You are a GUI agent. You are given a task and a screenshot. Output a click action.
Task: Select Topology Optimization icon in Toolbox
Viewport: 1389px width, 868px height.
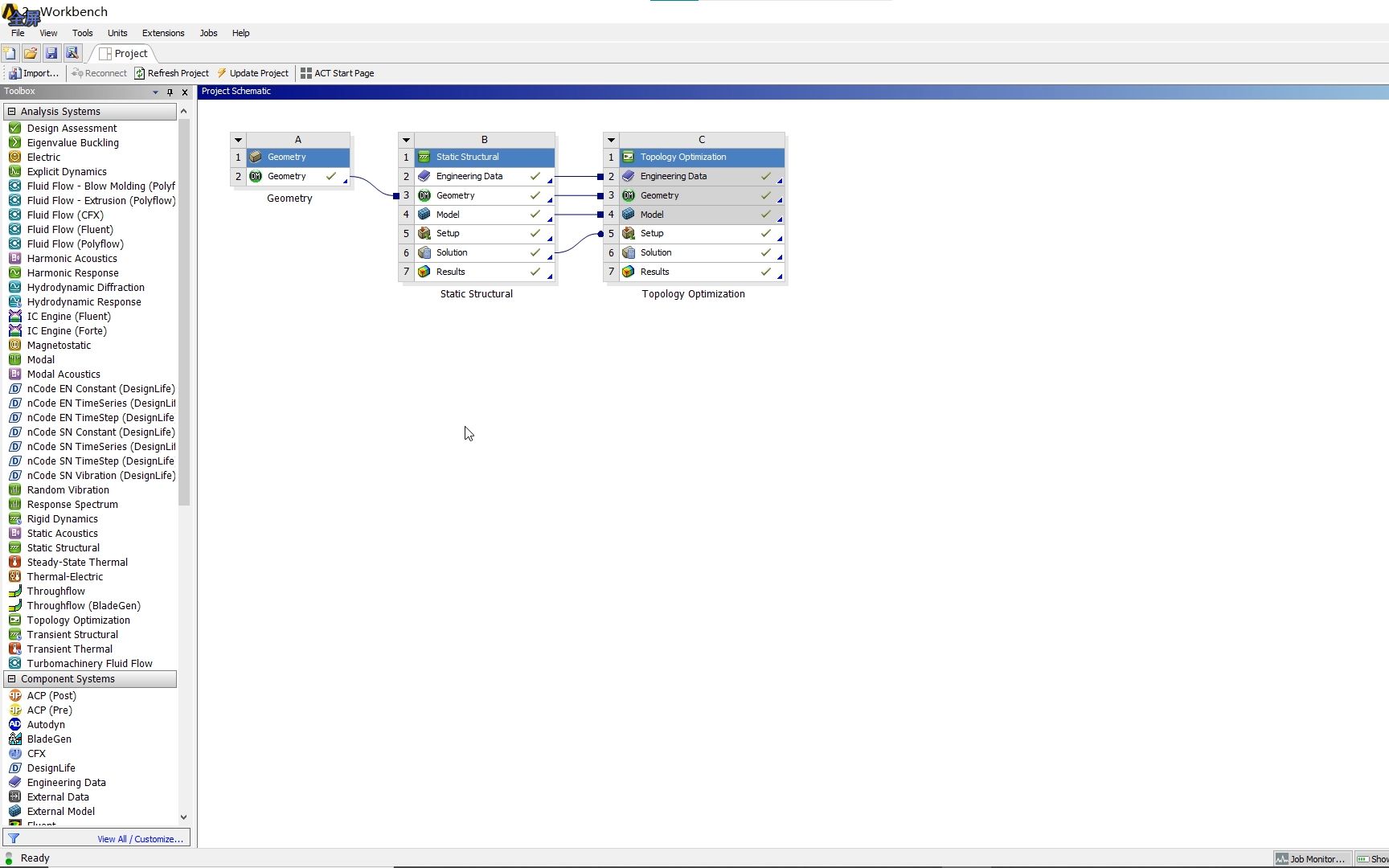[x=14, y=620]
